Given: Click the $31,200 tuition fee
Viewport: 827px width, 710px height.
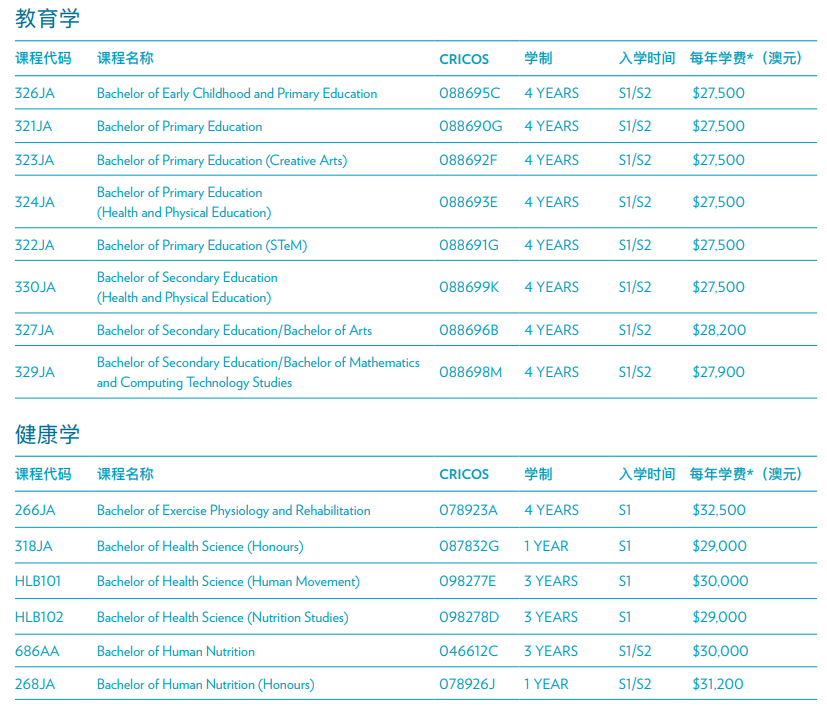Looking at the screenshot, I should point(718,685).
